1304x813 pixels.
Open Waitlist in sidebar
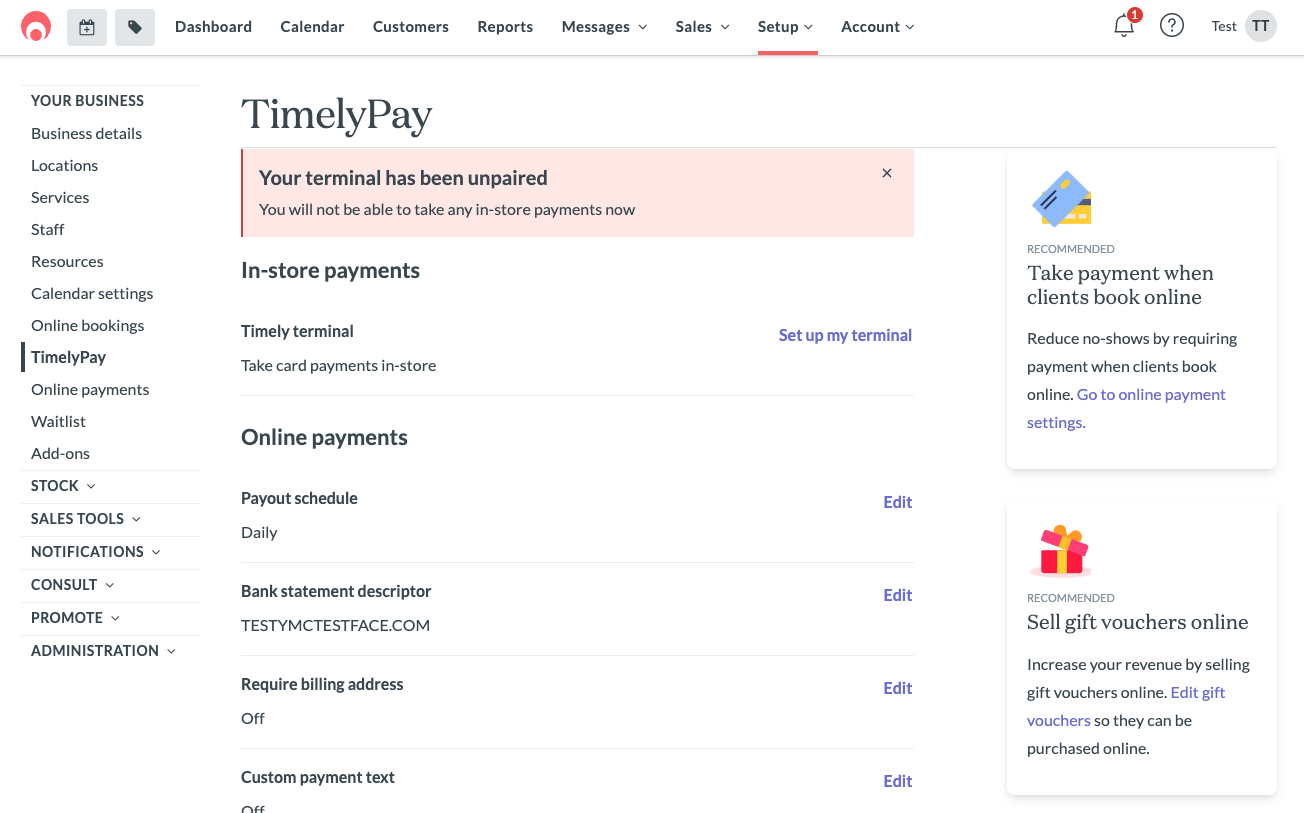pos(58,422)
